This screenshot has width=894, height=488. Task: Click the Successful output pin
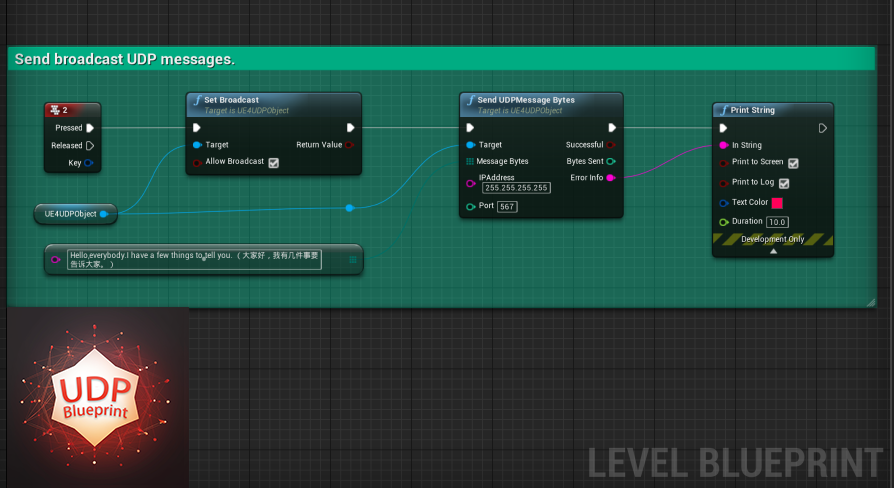point(611,145)
